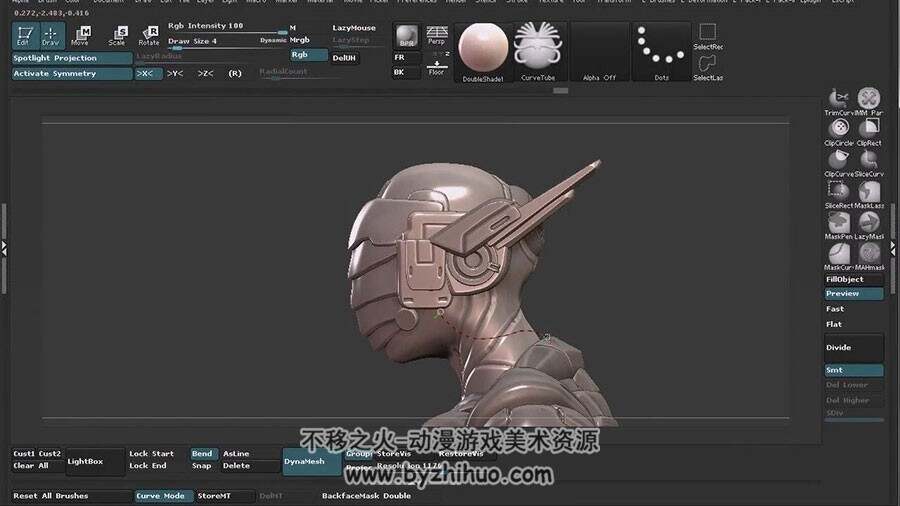Screen dimensions: 900x506
Task: Click the Divide button
Action: coord(854,348)
